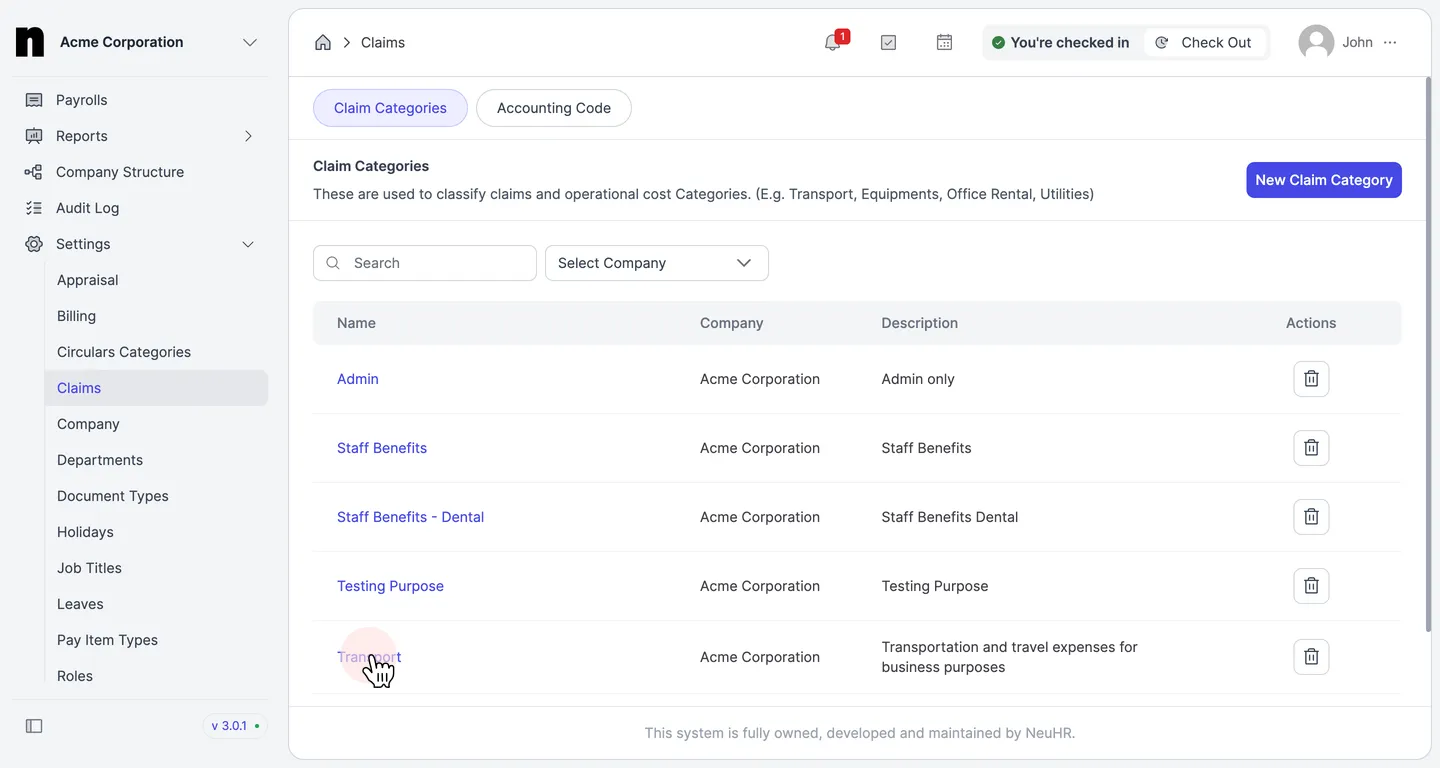The height and width of the screenshot is (768, 1440).
Task: Click the You're checked in status
Action: click(x=1060, y=42)
